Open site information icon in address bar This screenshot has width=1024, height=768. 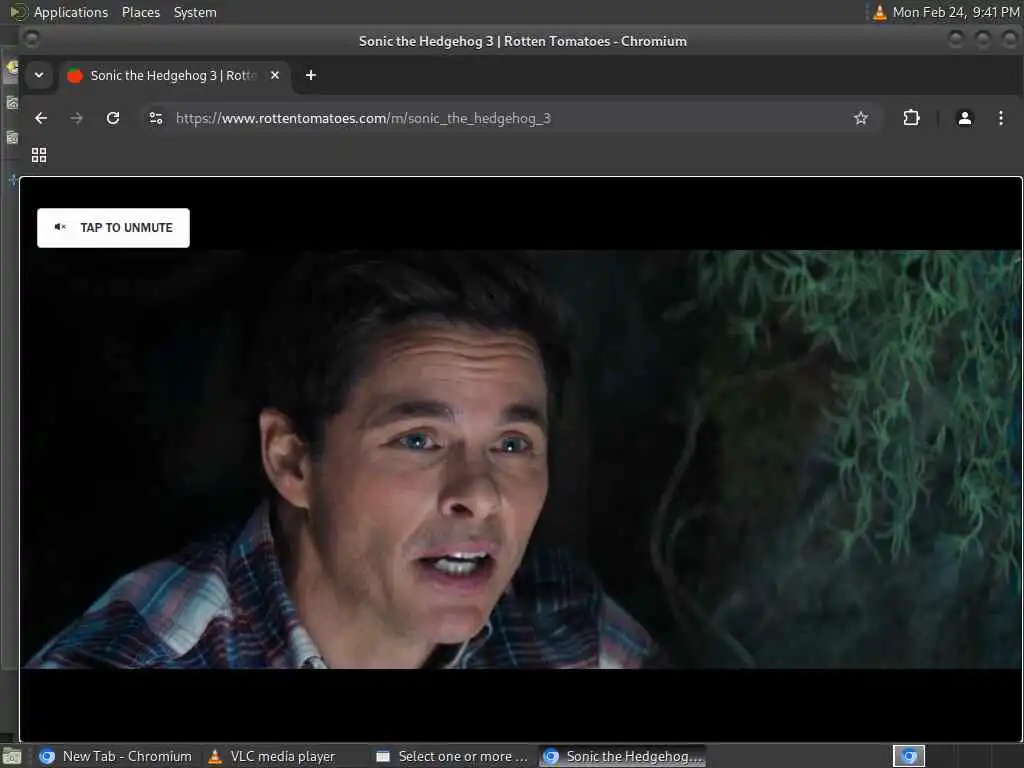(x=155, y=118)
